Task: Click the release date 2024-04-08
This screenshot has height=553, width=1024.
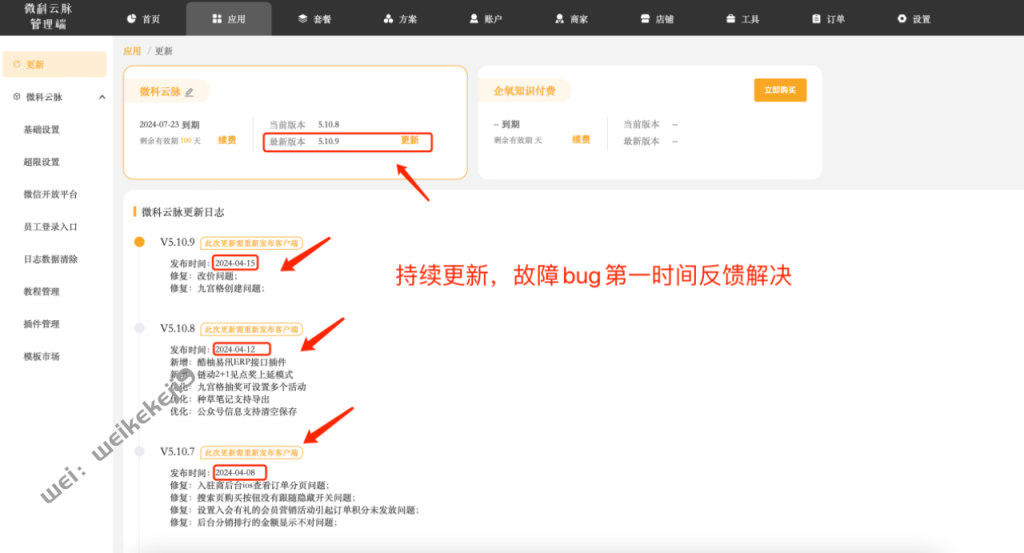Action: point(235,473)
